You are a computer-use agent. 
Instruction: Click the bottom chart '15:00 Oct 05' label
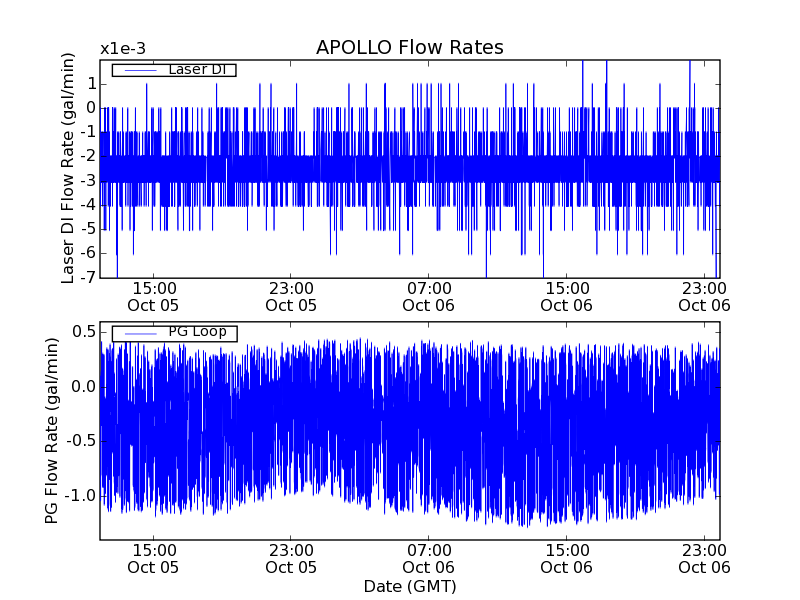pyautogui.click(x=153, y=559)
